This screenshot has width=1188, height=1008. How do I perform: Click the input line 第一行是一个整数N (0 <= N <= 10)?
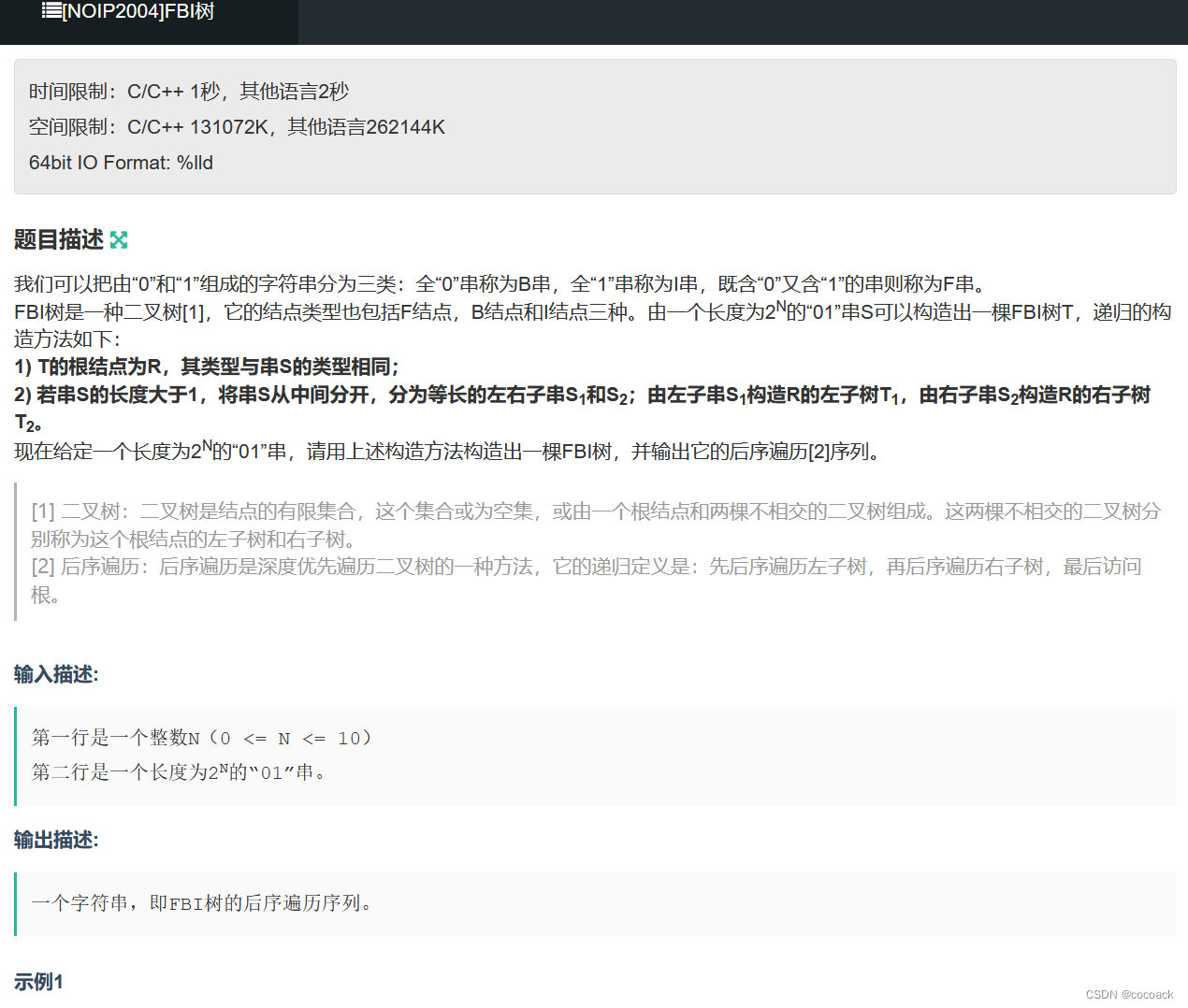pos(202,739)
